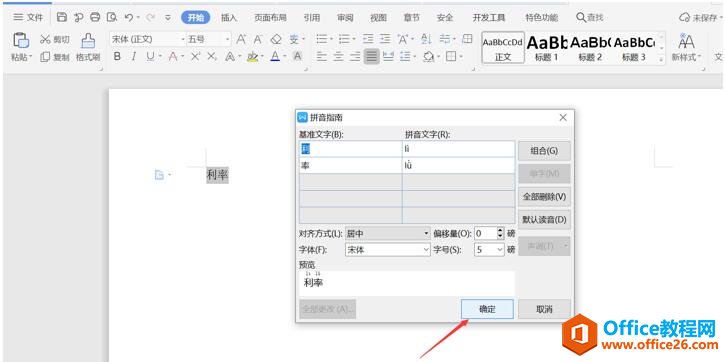Click 确定 to confirm pinyin guide
The height and width of the screenshot is (362, 725).
(x=487, y=309)
